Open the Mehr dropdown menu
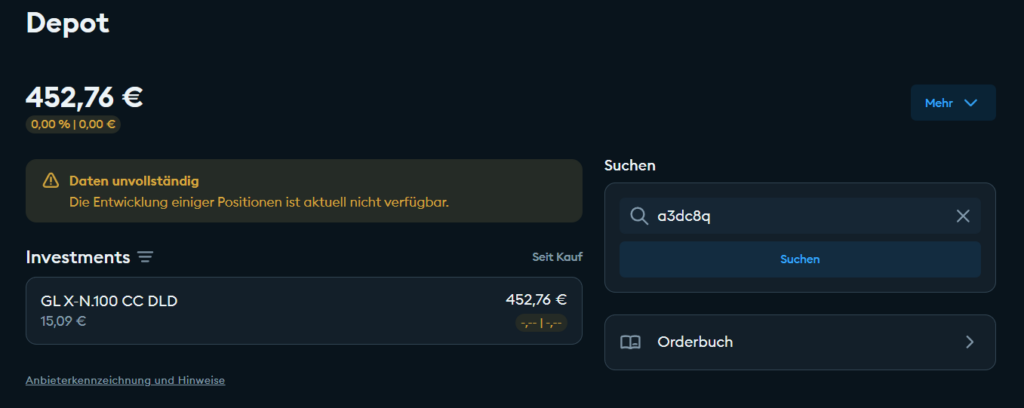This screenshot has height=408, width=1024. tap(952, 103)
